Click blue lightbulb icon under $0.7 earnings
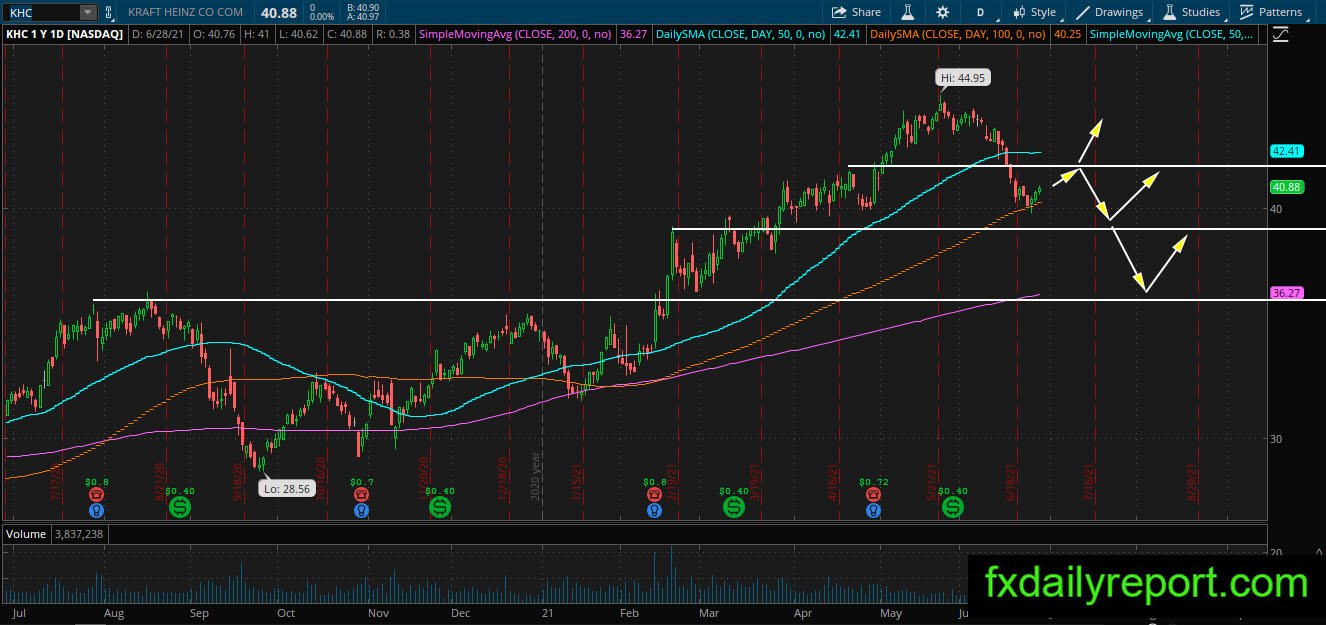This screenshot has height=625, width=1326. 361,510
